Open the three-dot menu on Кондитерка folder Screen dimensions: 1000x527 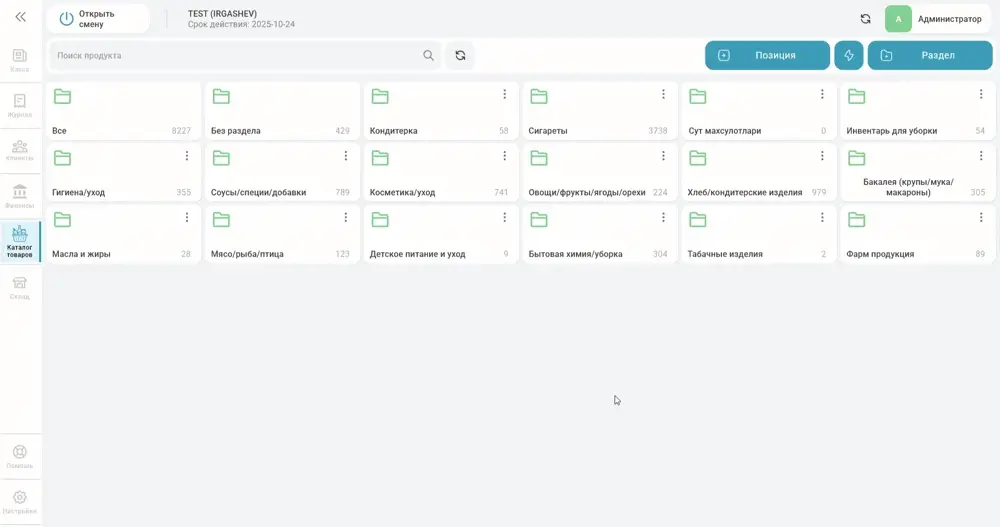(x=504, y=94)
